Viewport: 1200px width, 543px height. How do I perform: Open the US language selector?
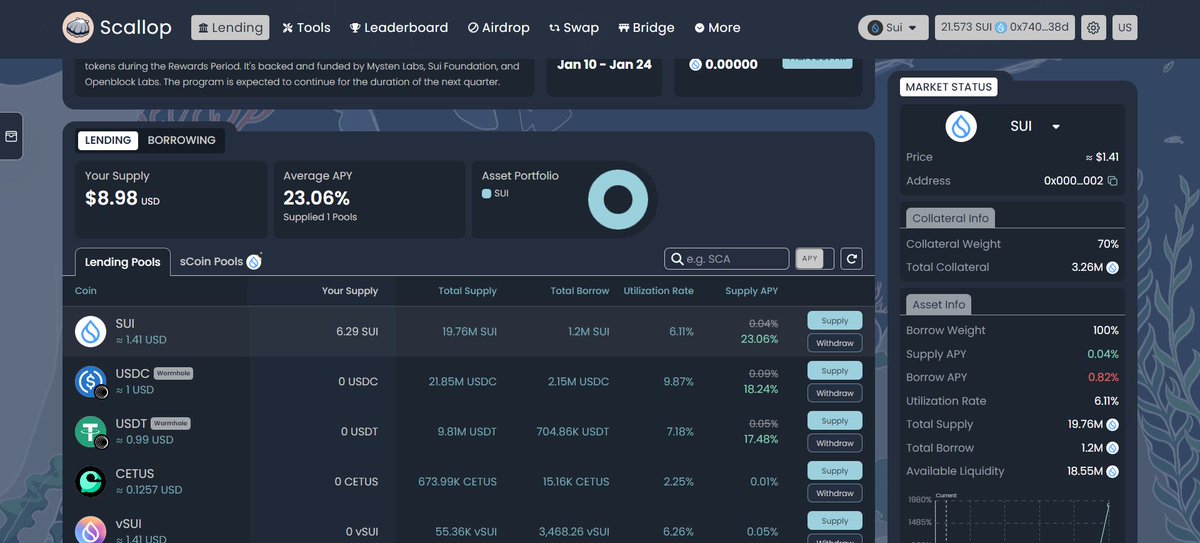pyautogui.click(x=1125, y=28)
